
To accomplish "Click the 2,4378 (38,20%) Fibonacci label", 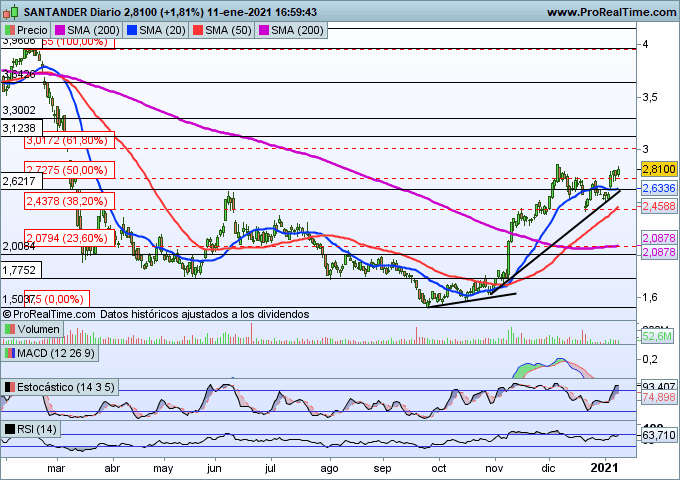I will click(x=69, y=201).
